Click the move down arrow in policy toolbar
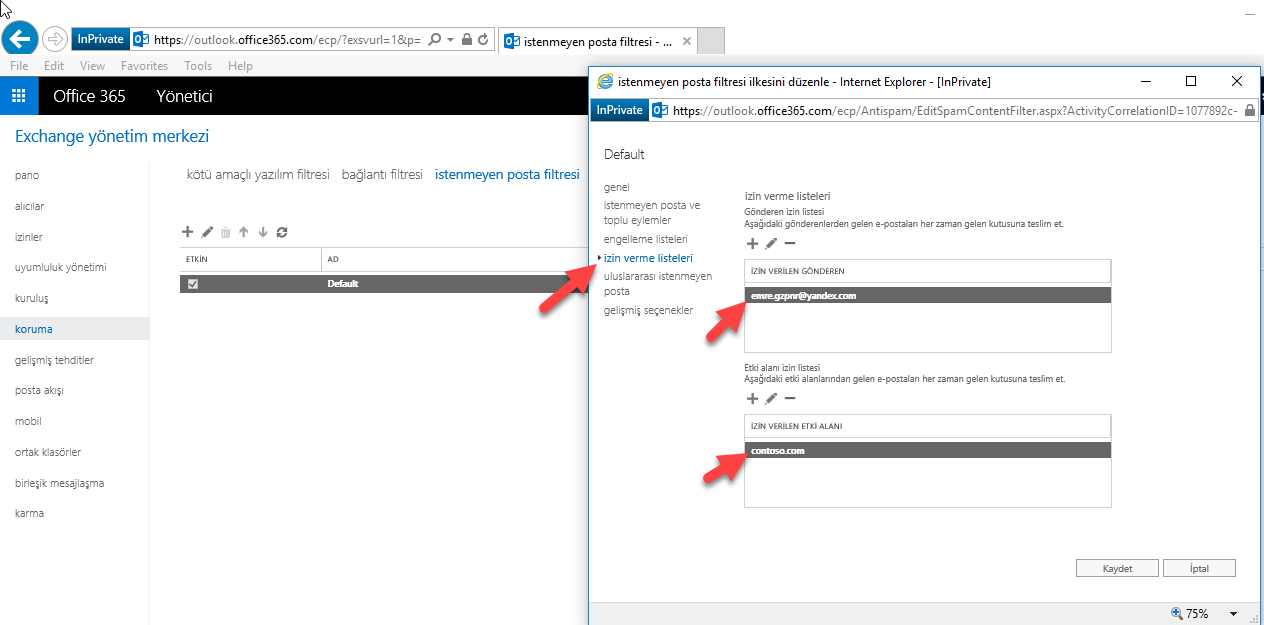This screenshot has height=625, width=1264. click(x=263, y=232)
